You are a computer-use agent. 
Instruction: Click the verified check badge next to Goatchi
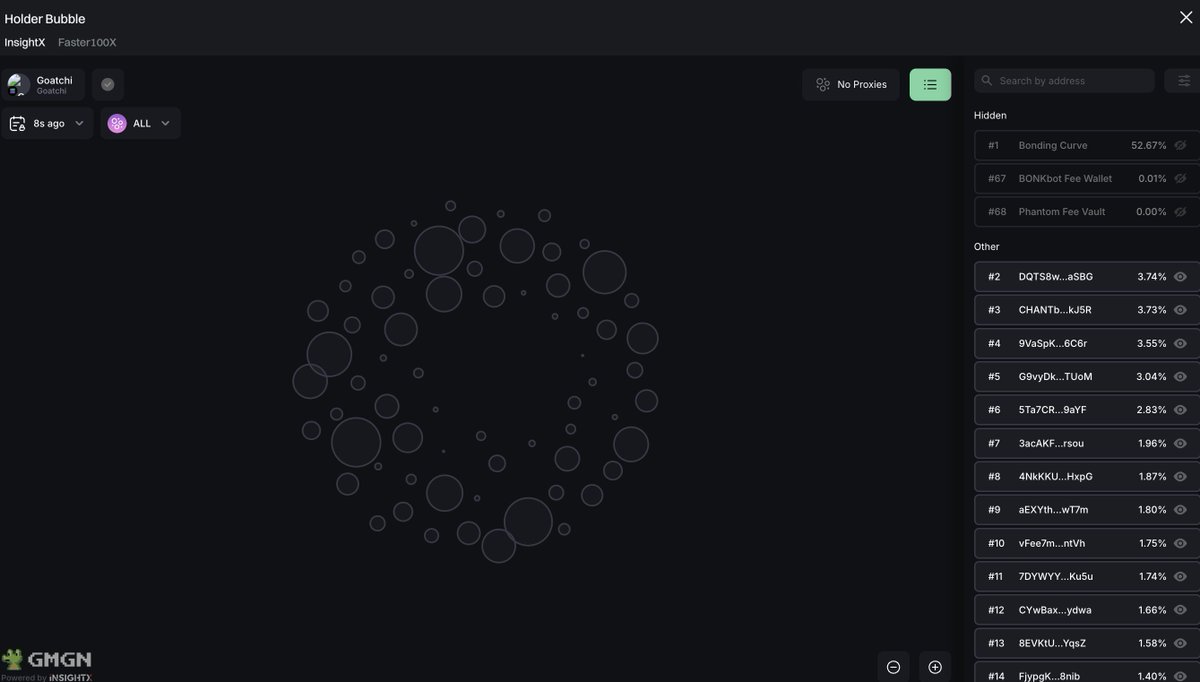click(x=108, y=84)
